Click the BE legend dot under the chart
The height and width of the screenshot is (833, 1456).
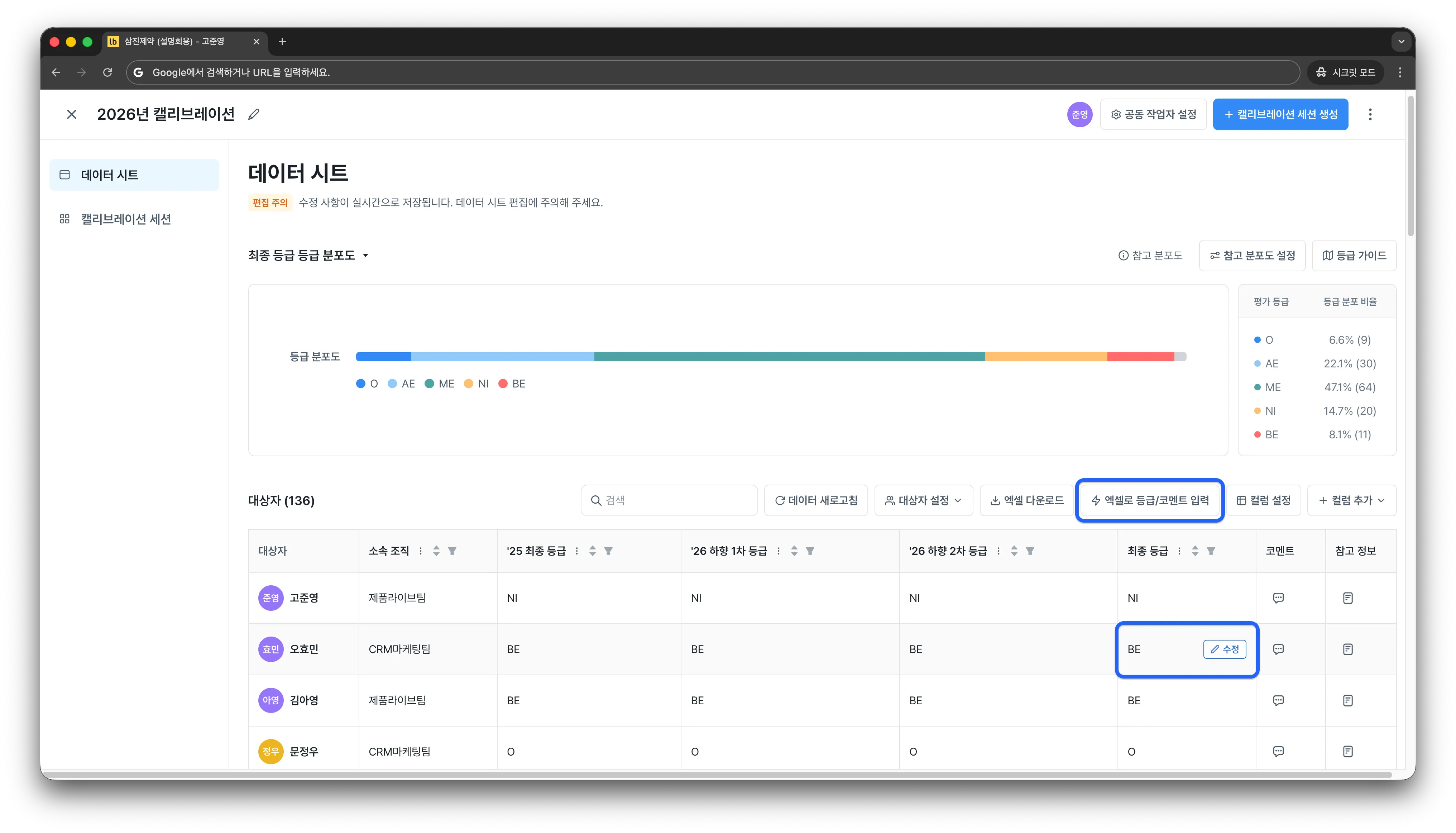click(503, 384)
